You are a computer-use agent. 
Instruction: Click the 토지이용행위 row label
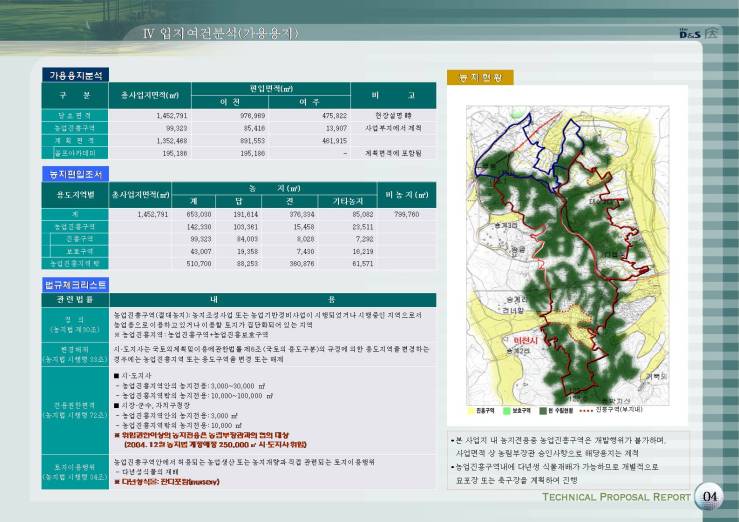pyautogui.click(x=73, y=469)
